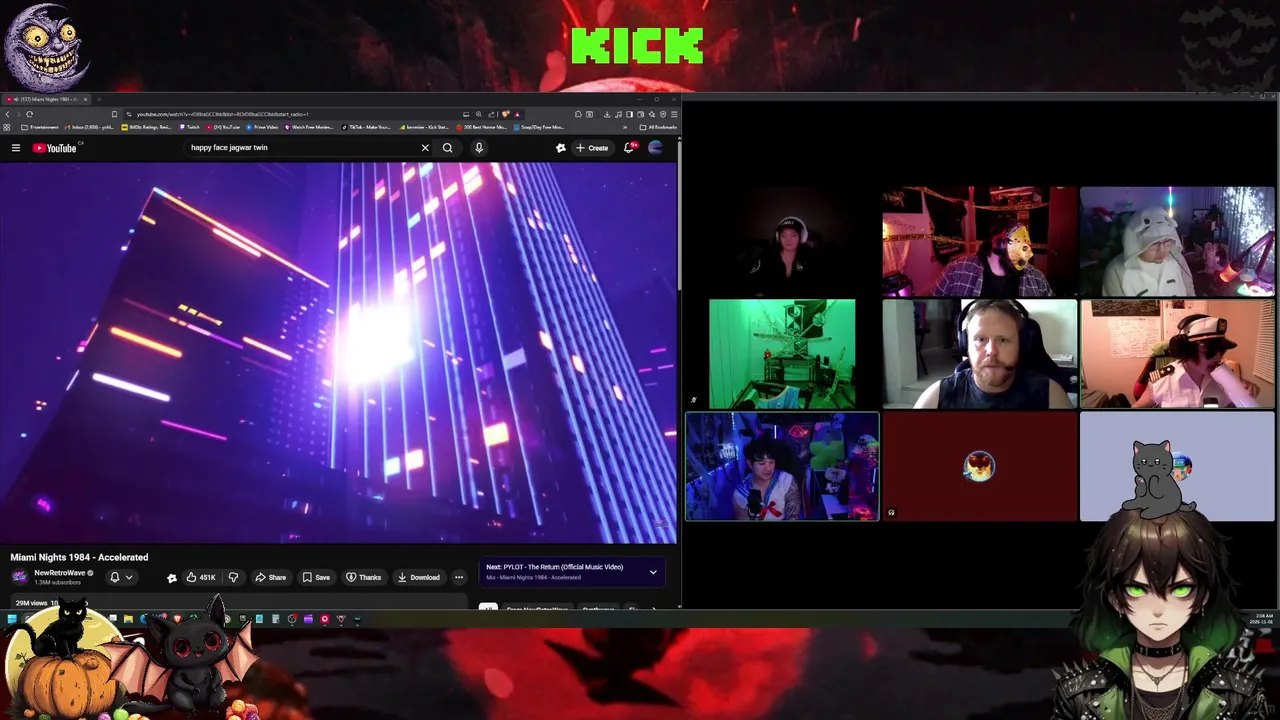Screen dimensions: 1280x720
Task: Open the browser downloads icon
Action: (607, 114)
